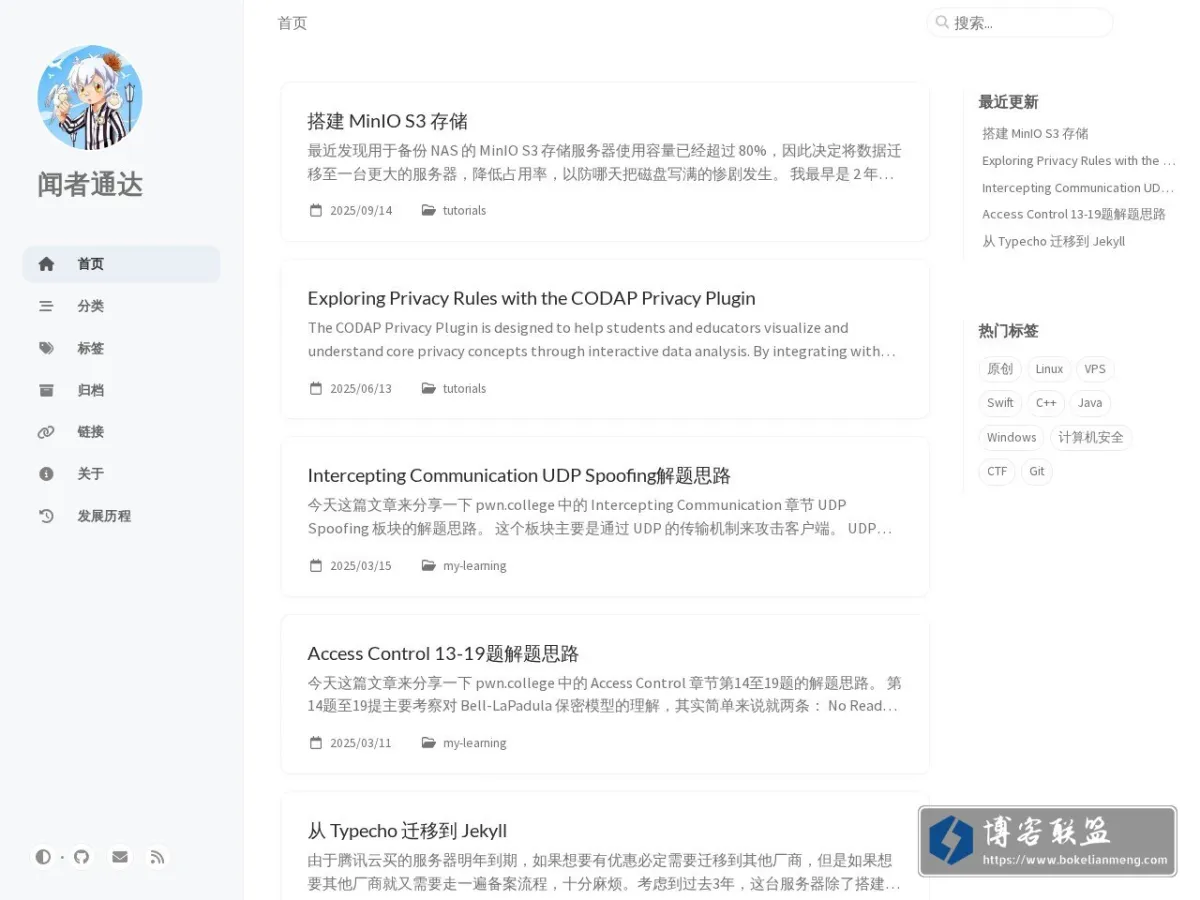Open 从 Typecho 迁移到 Jekyll post title

pos(407,830)
